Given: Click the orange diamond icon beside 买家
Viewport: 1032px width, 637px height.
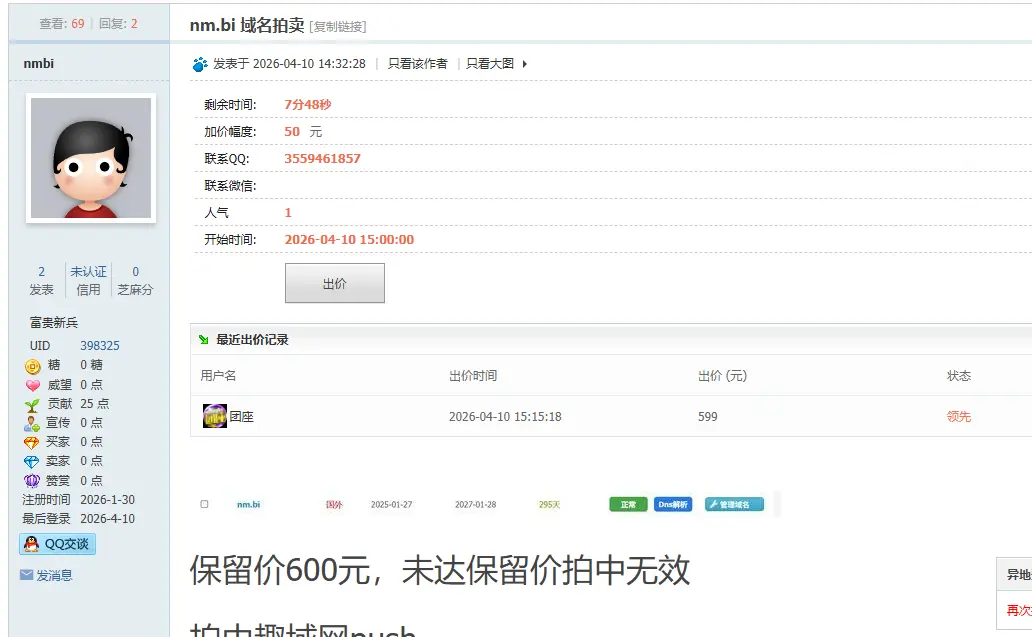Looking at the screenshot, I should pyautogui.click(x=32, y=443).
